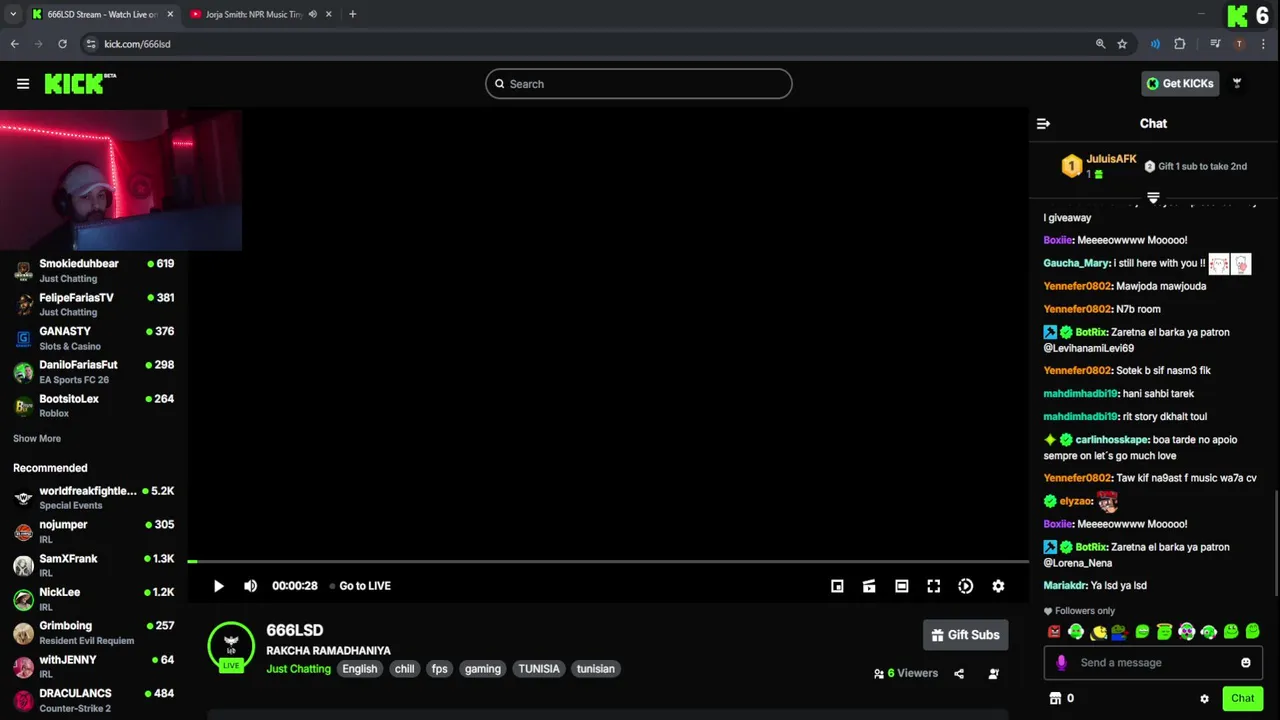Screen dimensions: 1280x720
Task: Select the tunisian tag
Action: click(596, 669)
